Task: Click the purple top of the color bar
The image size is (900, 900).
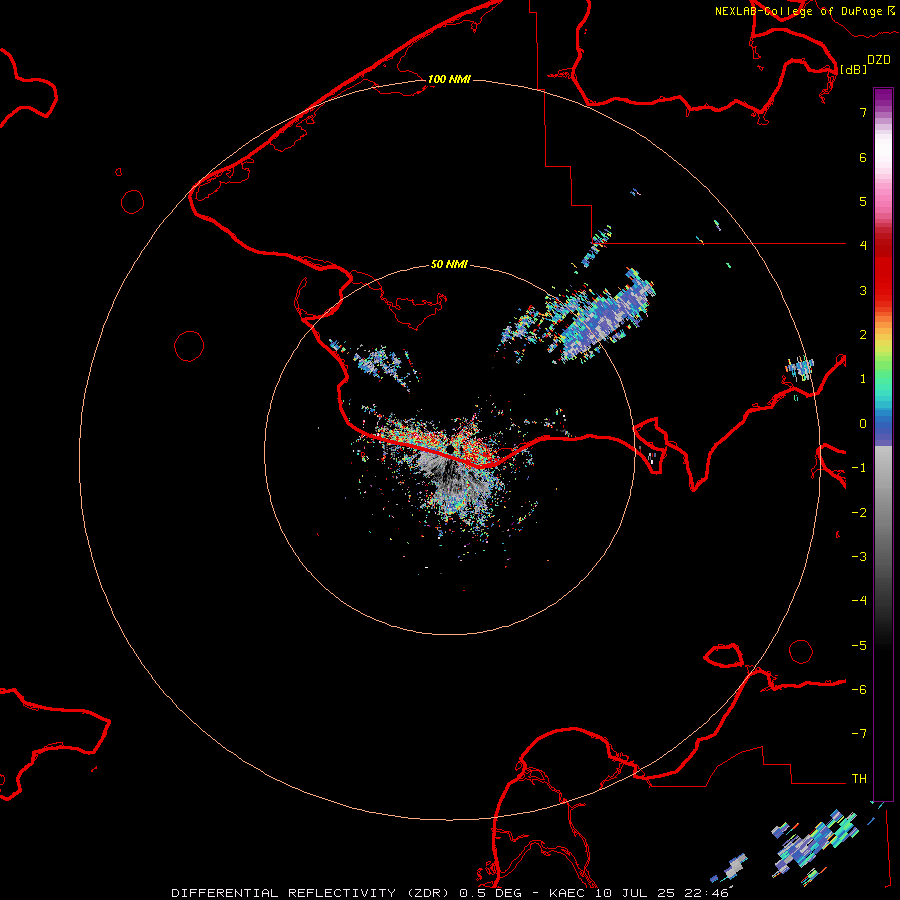Action: coord(883,98)
